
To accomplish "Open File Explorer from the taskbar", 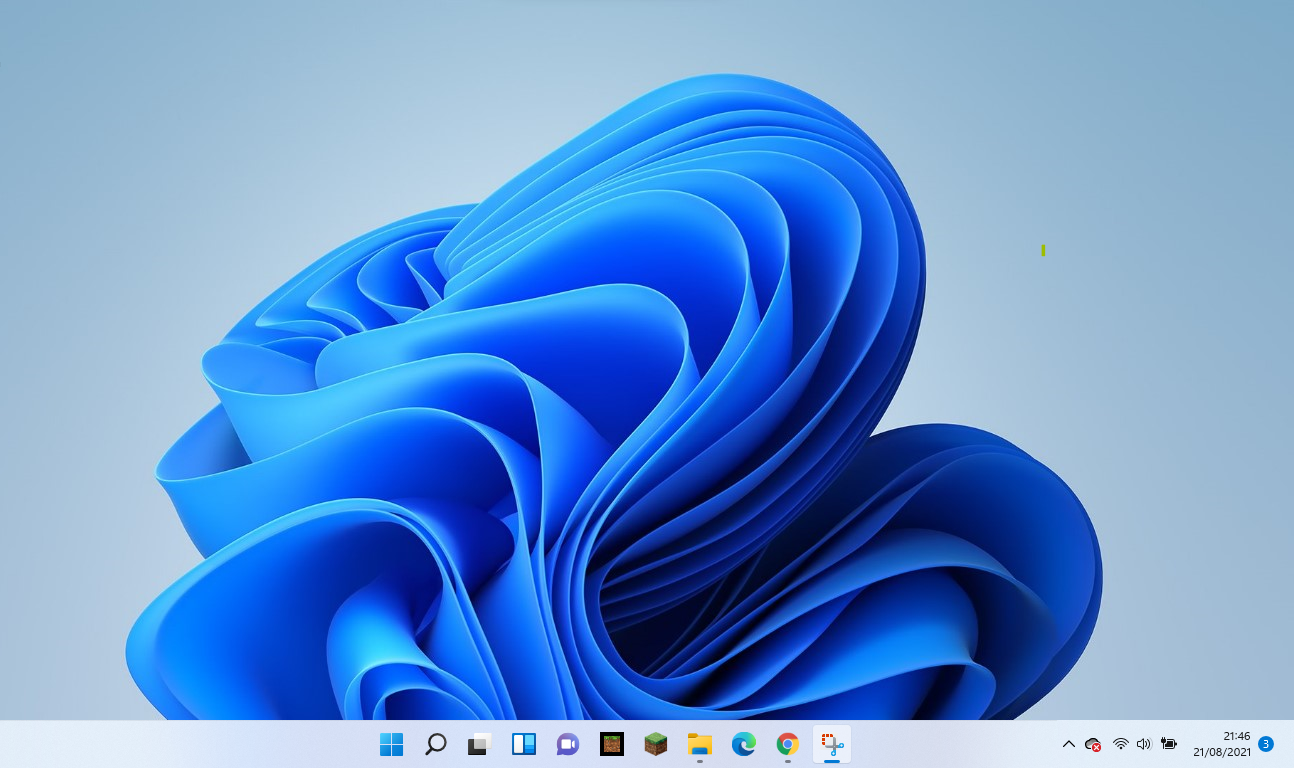I will 700,744.
